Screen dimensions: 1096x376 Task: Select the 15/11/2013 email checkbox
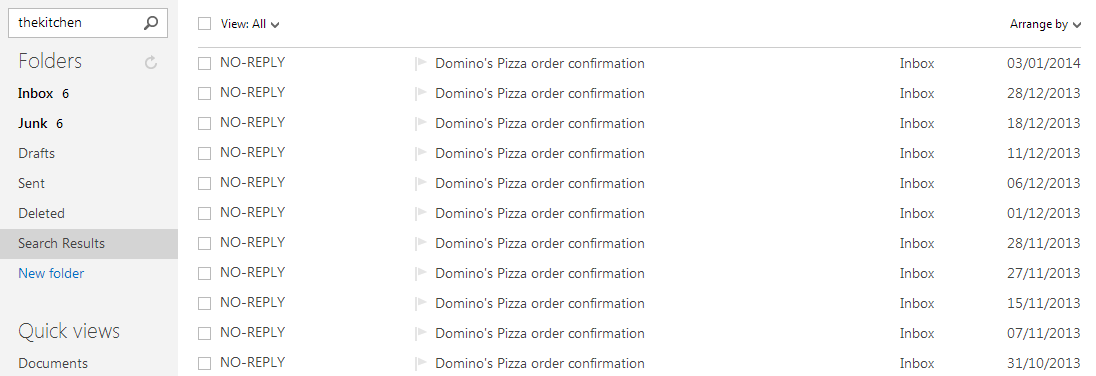pyautogui.click(x=204, y=304)
